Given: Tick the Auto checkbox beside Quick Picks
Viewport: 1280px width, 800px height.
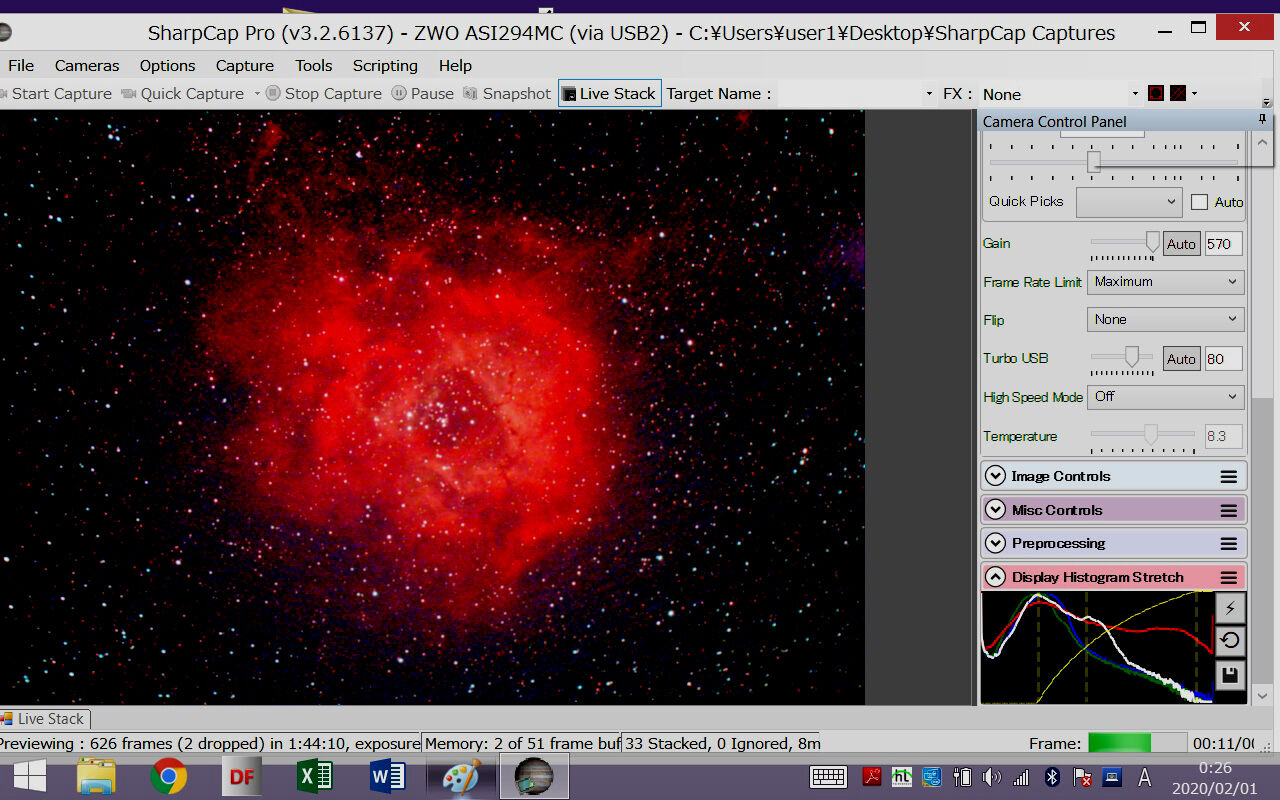Looking at the screenshot, I should 1200,202.
